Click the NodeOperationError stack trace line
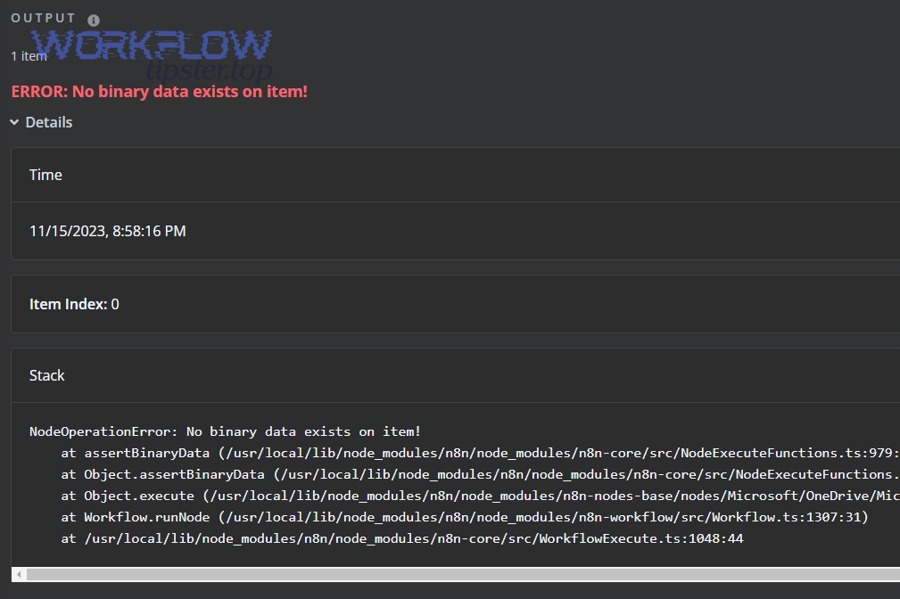 (225, 431)
